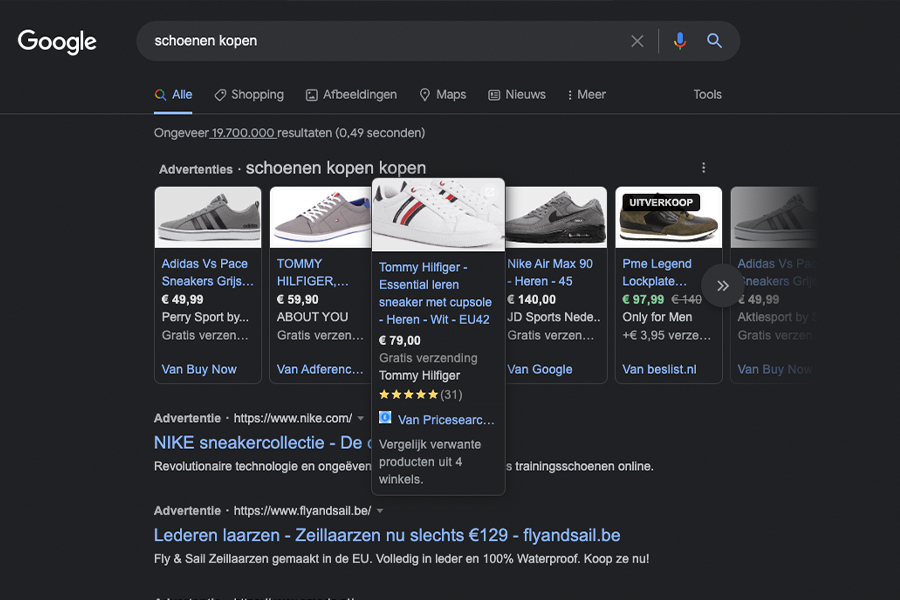Screen dimensions: 900x600
Task: Clear the search query using the X icon
Action: pos(637,41)
